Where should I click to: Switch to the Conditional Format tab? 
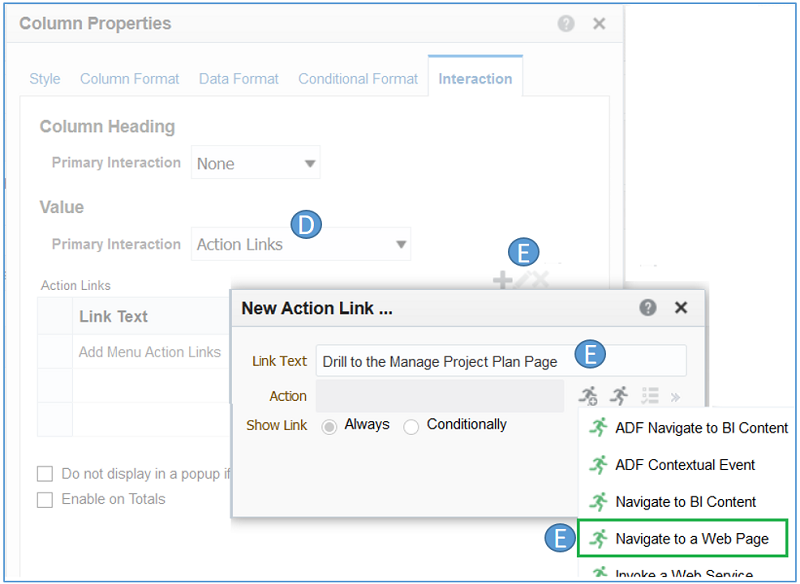tap(357, 79)
